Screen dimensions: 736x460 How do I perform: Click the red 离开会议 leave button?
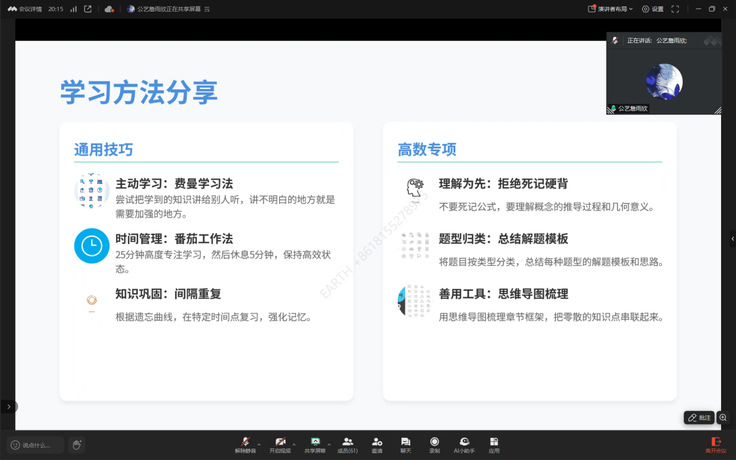pyautogui.click(x=715, y=443)
